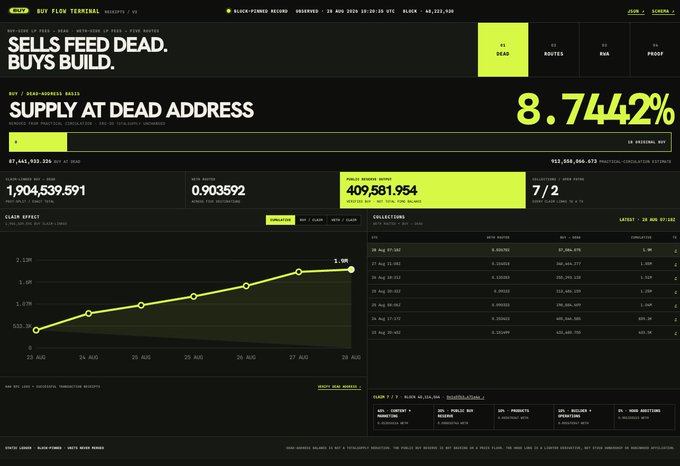Open the tx link for the 1.25M cumulative row

(675, 292)
